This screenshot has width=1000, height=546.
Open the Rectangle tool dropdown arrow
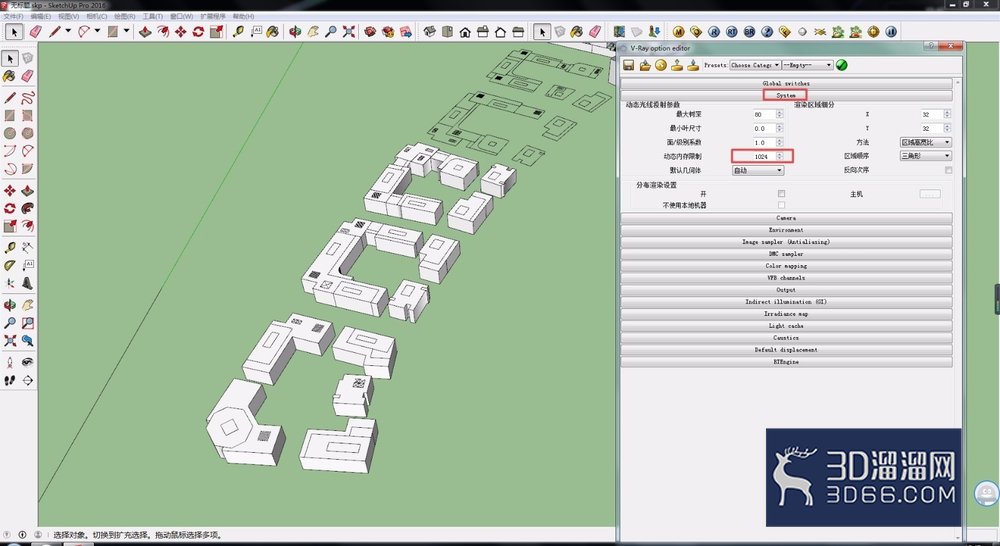(x=126, y=31)
